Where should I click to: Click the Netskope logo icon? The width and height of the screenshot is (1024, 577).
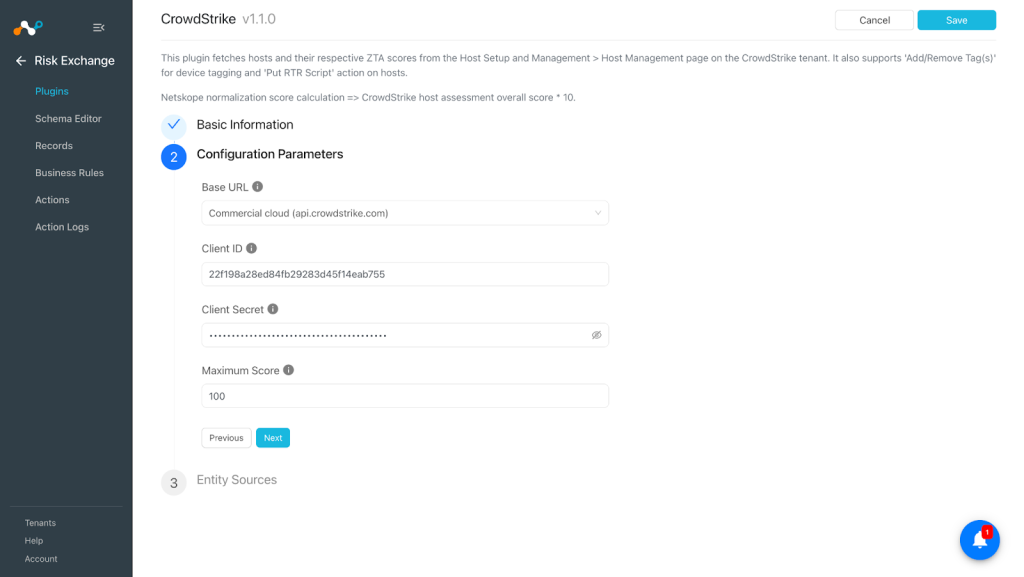tap(27, 27)
